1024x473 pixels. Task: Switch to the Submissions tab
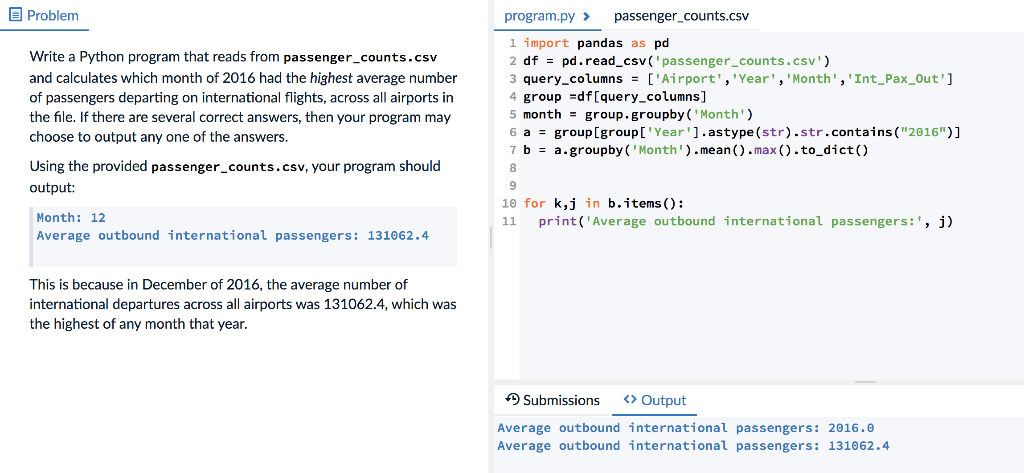coord(553,400)
